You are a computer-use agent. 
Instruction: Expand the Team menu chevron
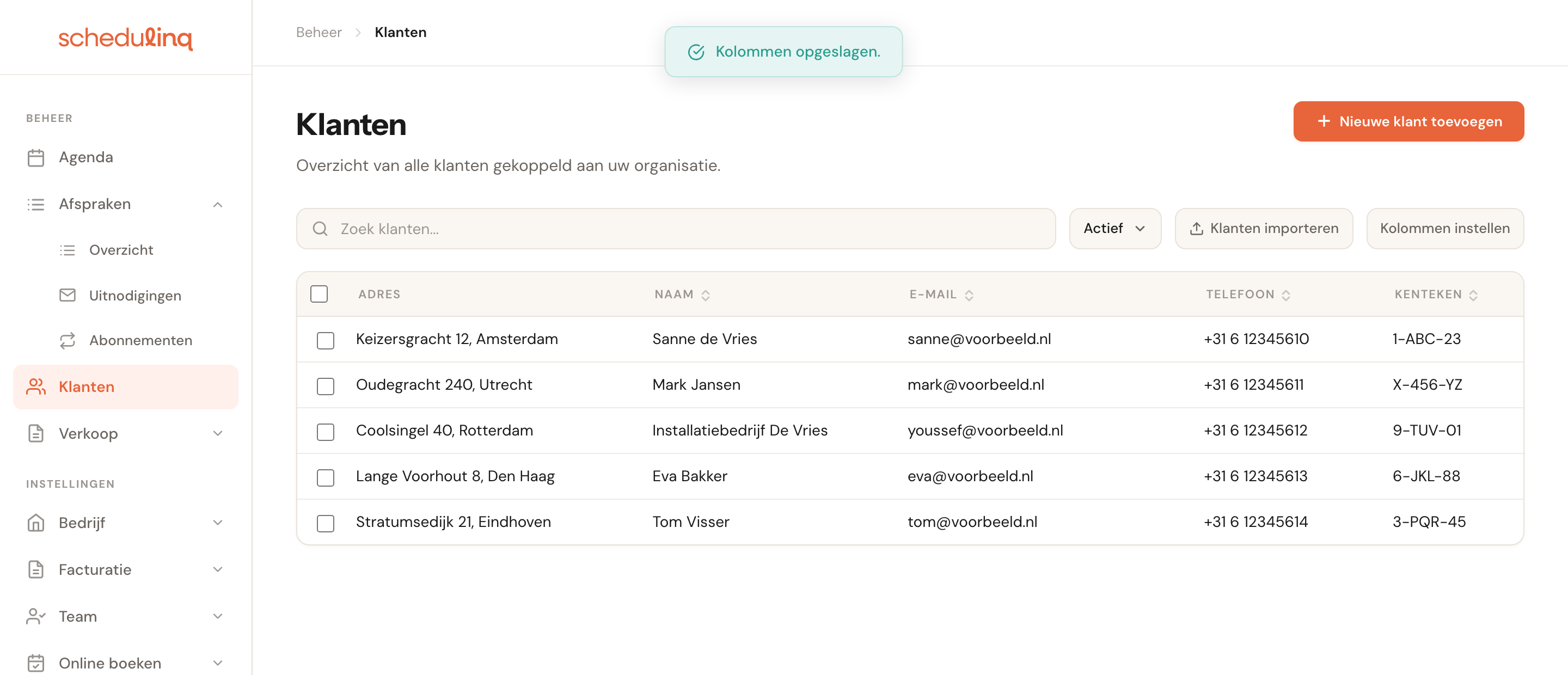click(218, 617)
